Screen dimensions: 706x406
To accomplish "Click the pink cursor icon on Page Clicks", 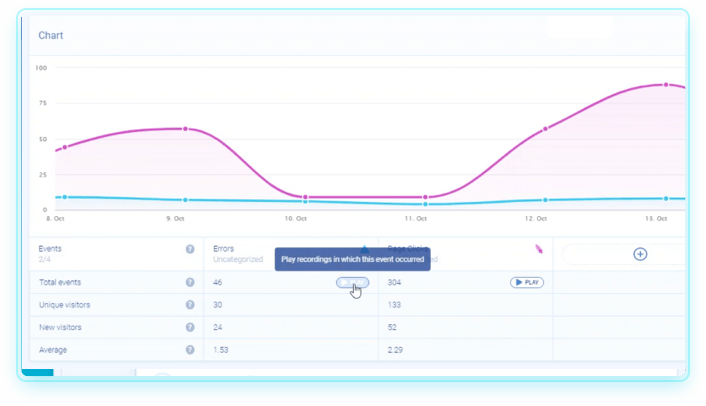I will tap(539, 249).
